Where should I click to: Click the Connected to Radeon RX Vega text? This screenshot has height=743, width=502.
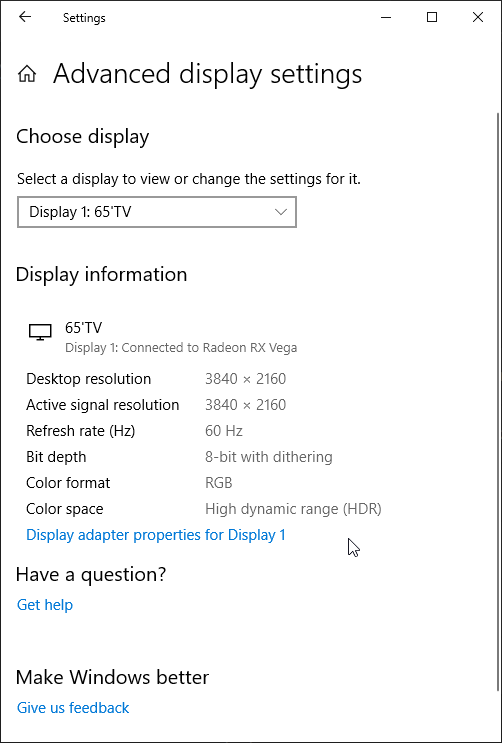coord(209,348)
